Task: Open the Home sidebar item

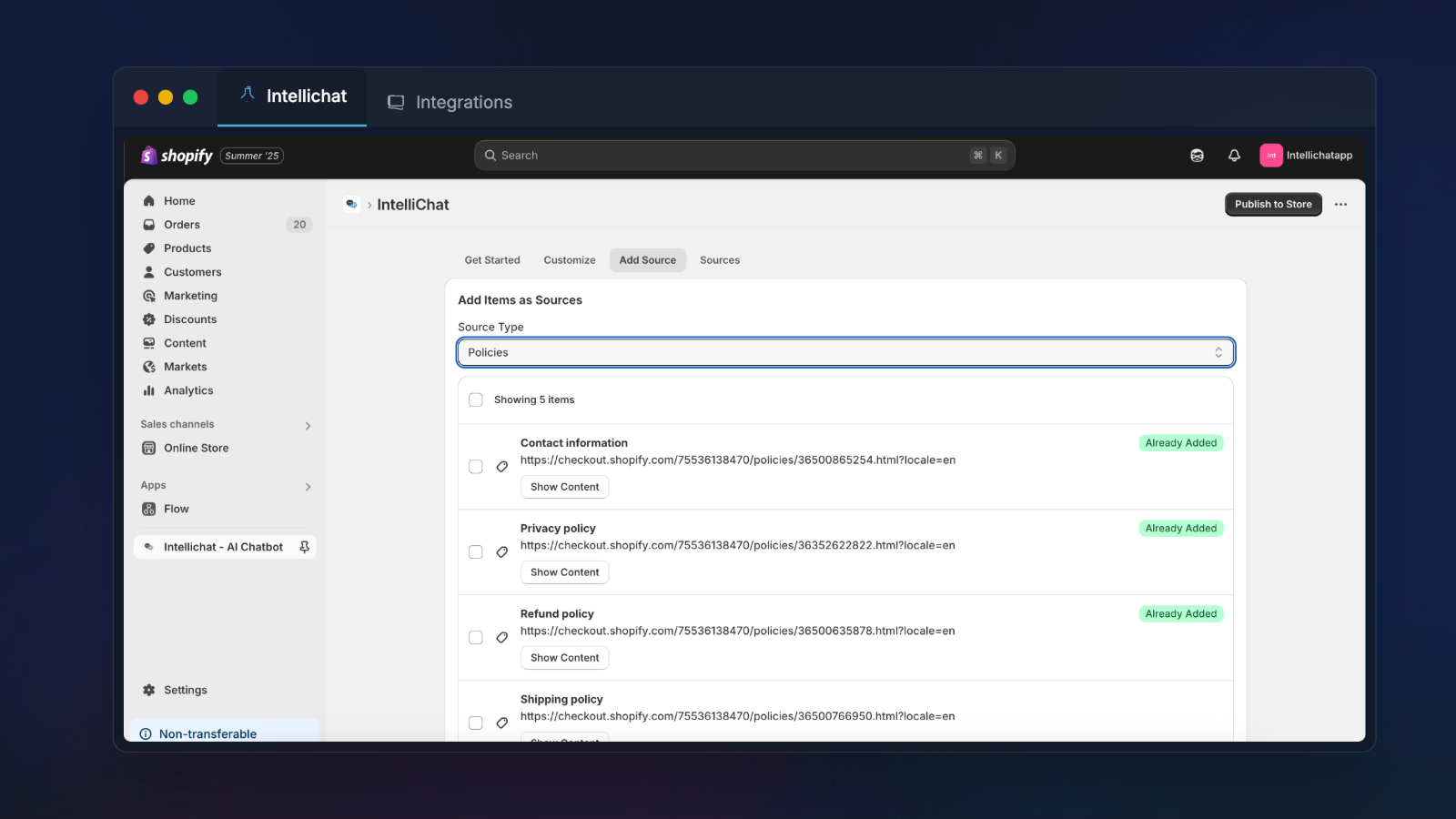Action: 179,201
